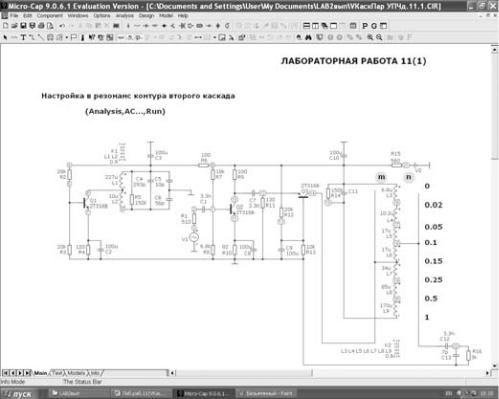The image size is (499, 399).
Task: Switch to the Models page tab
Action: pos(76,373)
